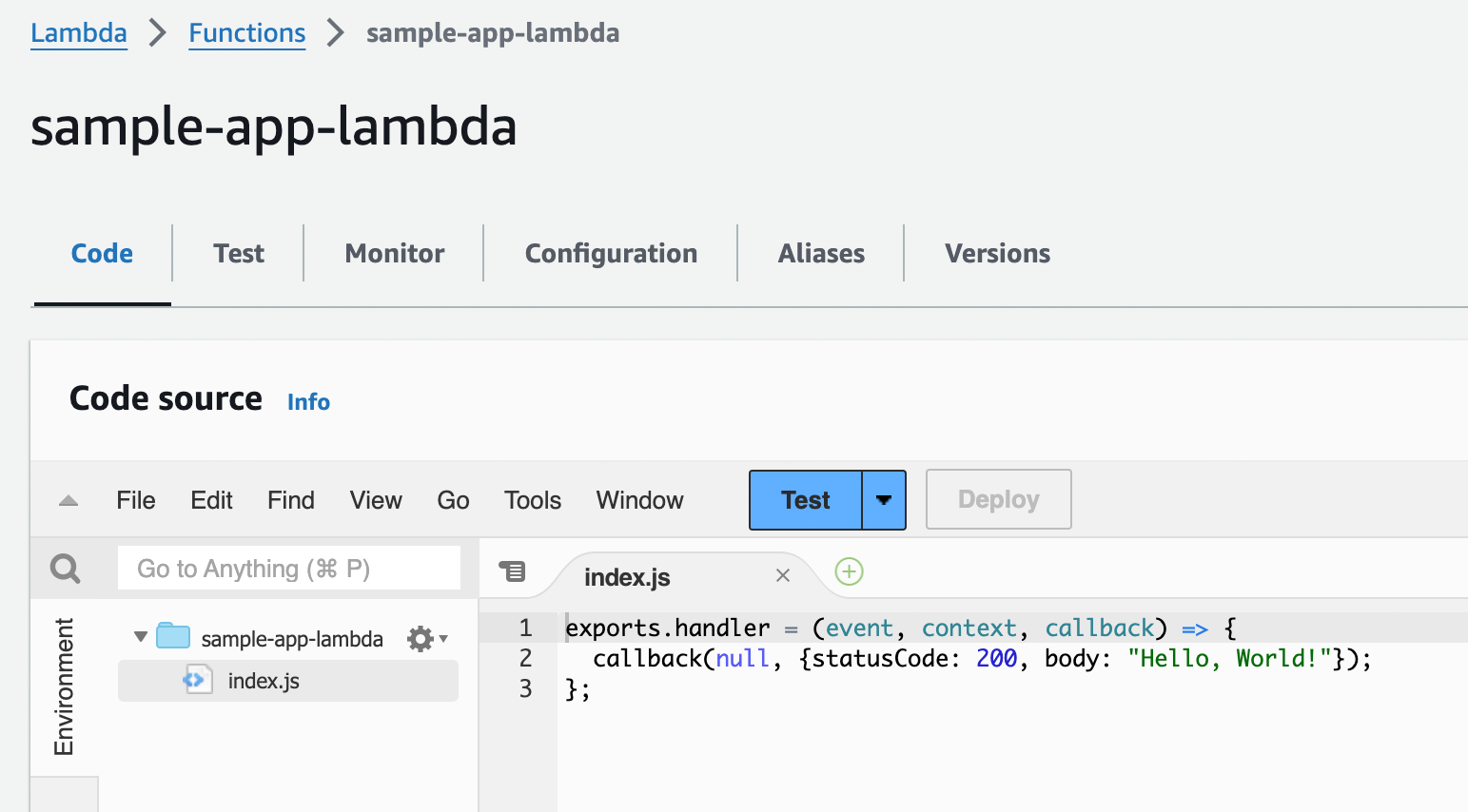Image resolution: width=1468 pixels, height=812 pixels.
Task: Collapse the menu bar up arrow
Action: coord(69,500)
